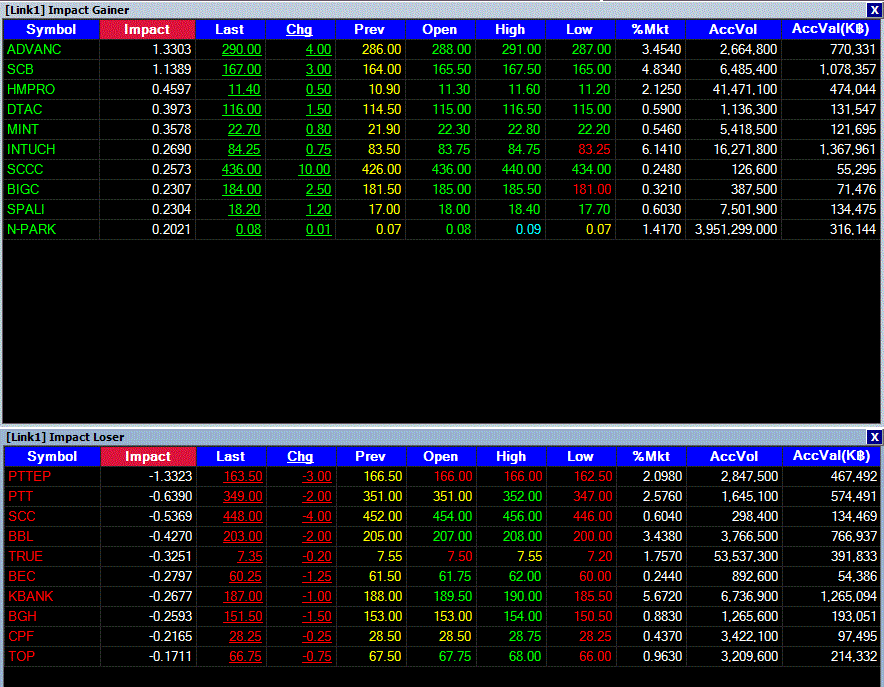Click TRUE AccVol 53,537,300

746,556
